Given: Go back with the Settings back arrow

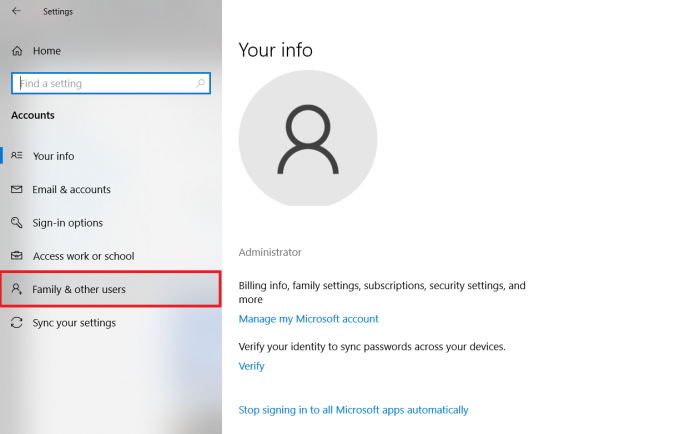Looking at the screenshot, I should tap(16, 11).
